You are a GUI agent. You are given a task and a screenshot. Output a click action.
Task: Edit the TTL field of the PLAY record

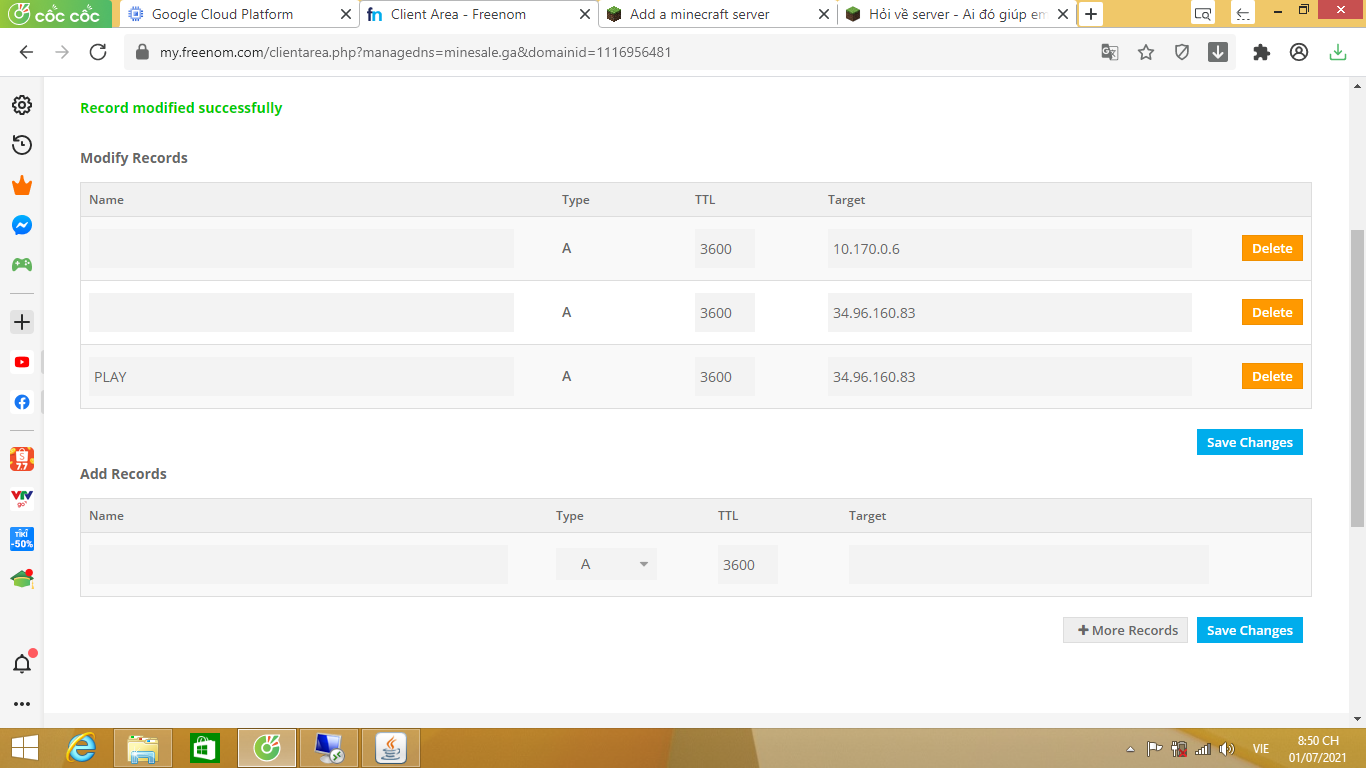(x=725, y=377)
